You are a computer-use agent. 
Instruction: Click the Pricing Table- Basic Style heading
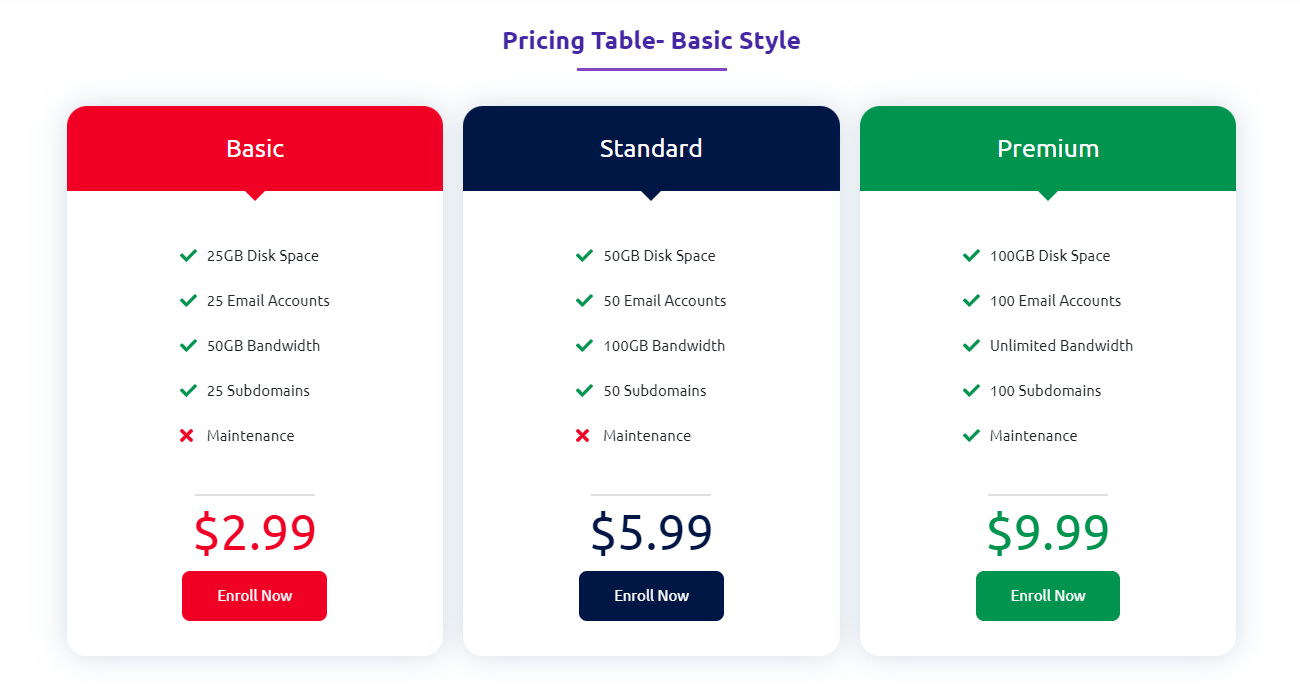click(651, 41)
